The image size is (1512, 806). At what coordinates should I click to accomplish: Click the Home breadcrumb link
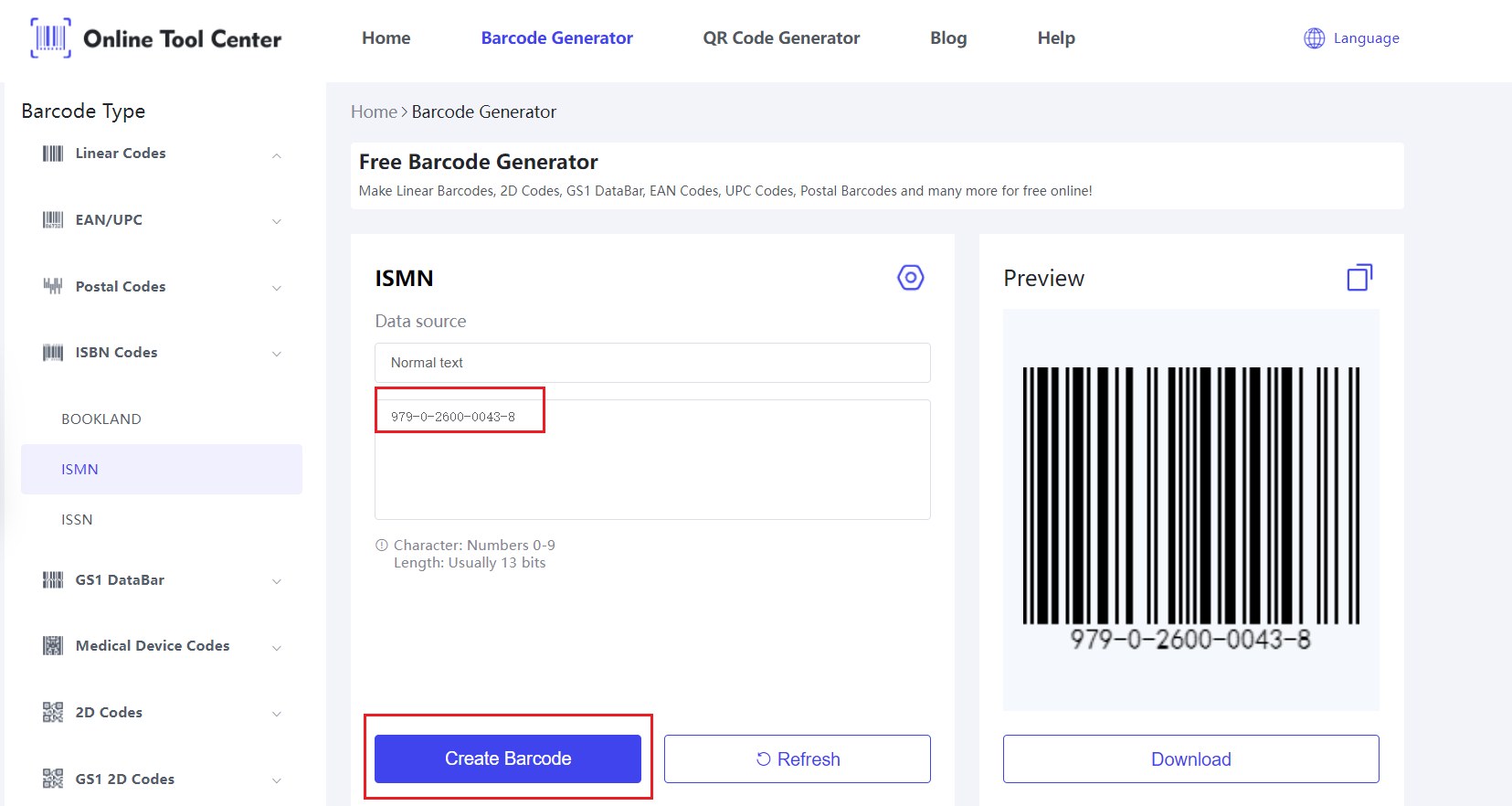point(374,111)
